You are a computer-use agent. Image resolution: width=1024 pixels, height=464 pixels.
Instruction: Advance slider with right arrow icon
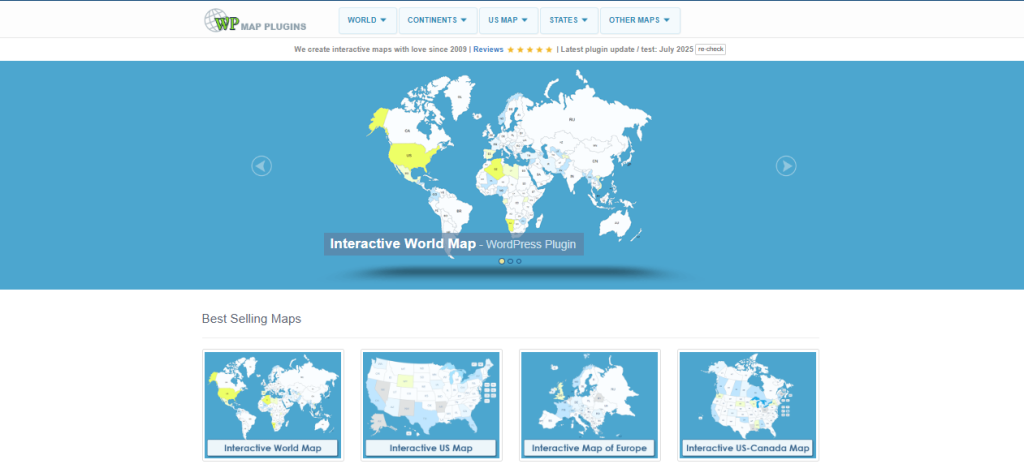click(786, 166)
